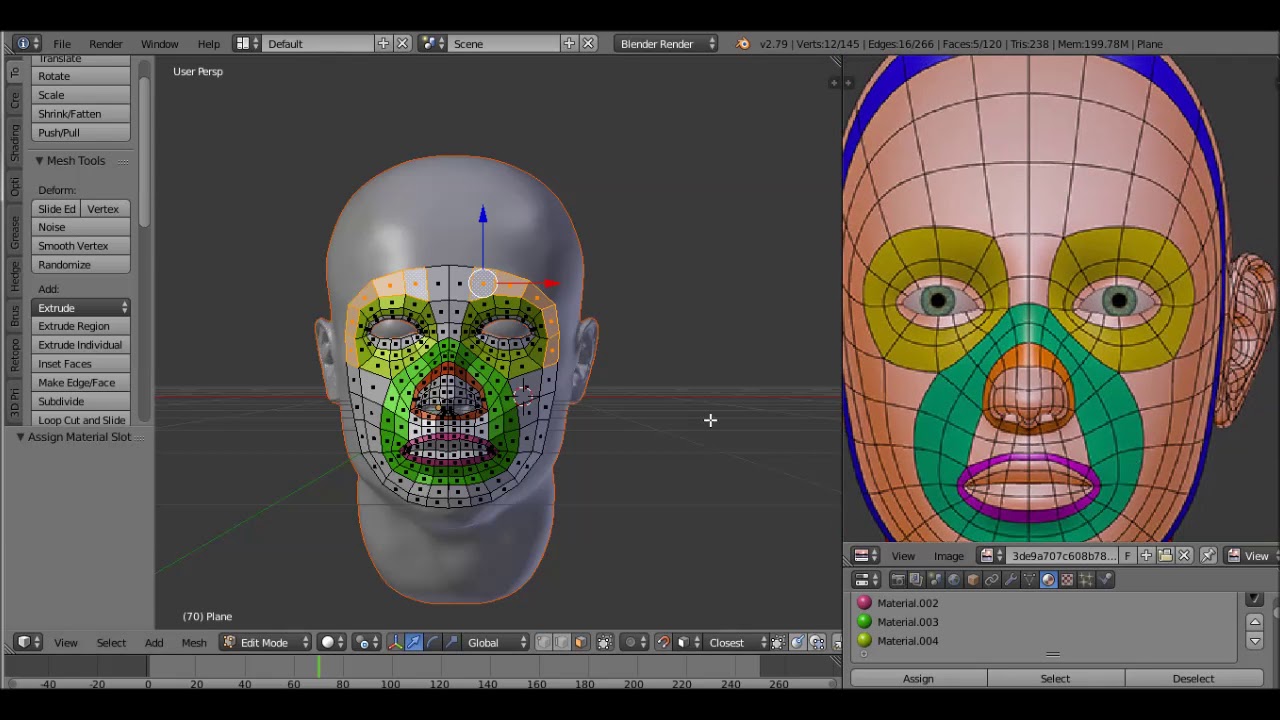The width and height of the screenshot is (1280, 720).
Task: Open the pivot point selector
Action: pyautogui.click(x=366, y=643)
